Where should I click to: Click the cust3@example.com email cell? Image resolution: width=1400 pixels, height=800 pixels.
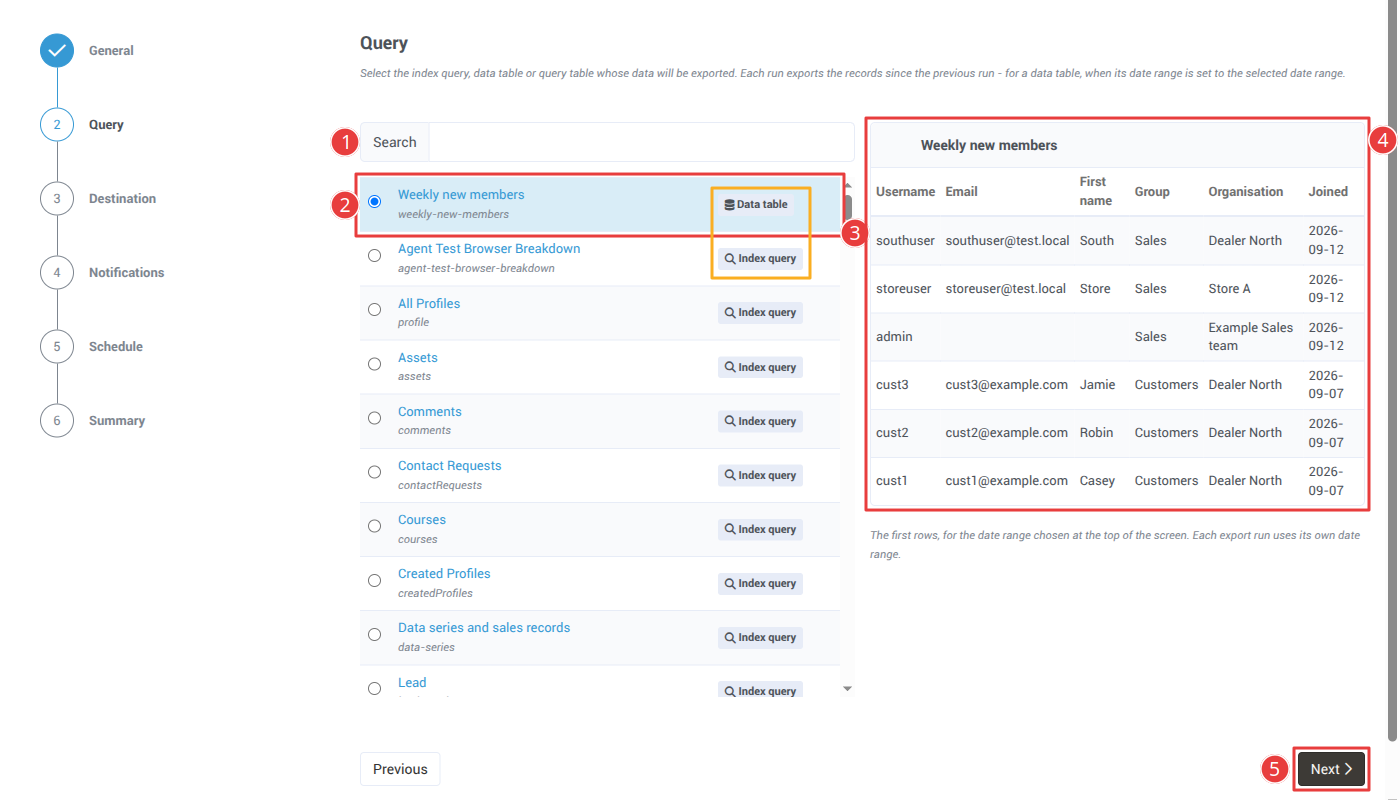[x=1007, y=385]
